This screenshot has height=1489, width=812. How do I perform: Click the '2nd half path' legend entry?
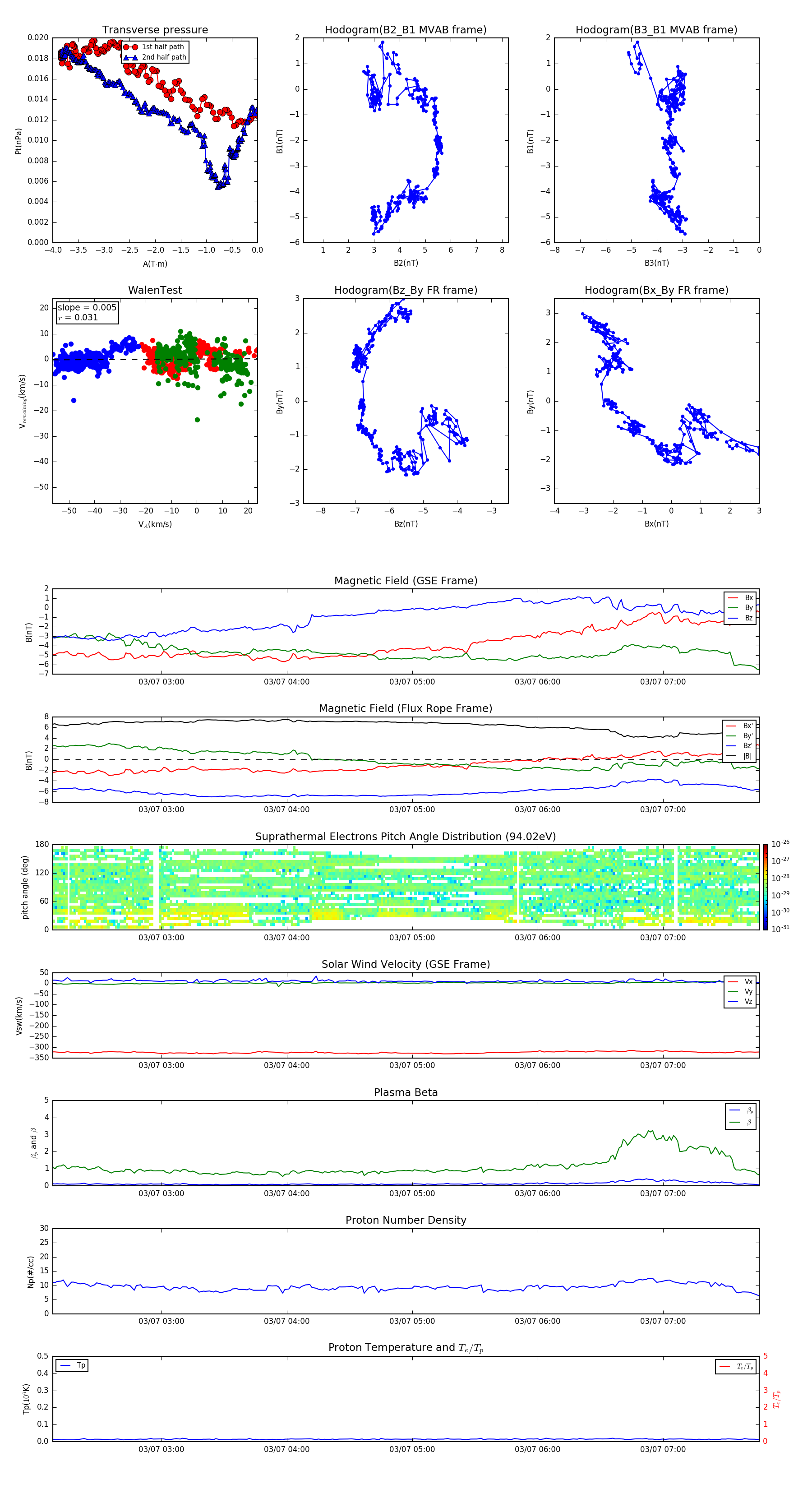(x=156, y=57)
